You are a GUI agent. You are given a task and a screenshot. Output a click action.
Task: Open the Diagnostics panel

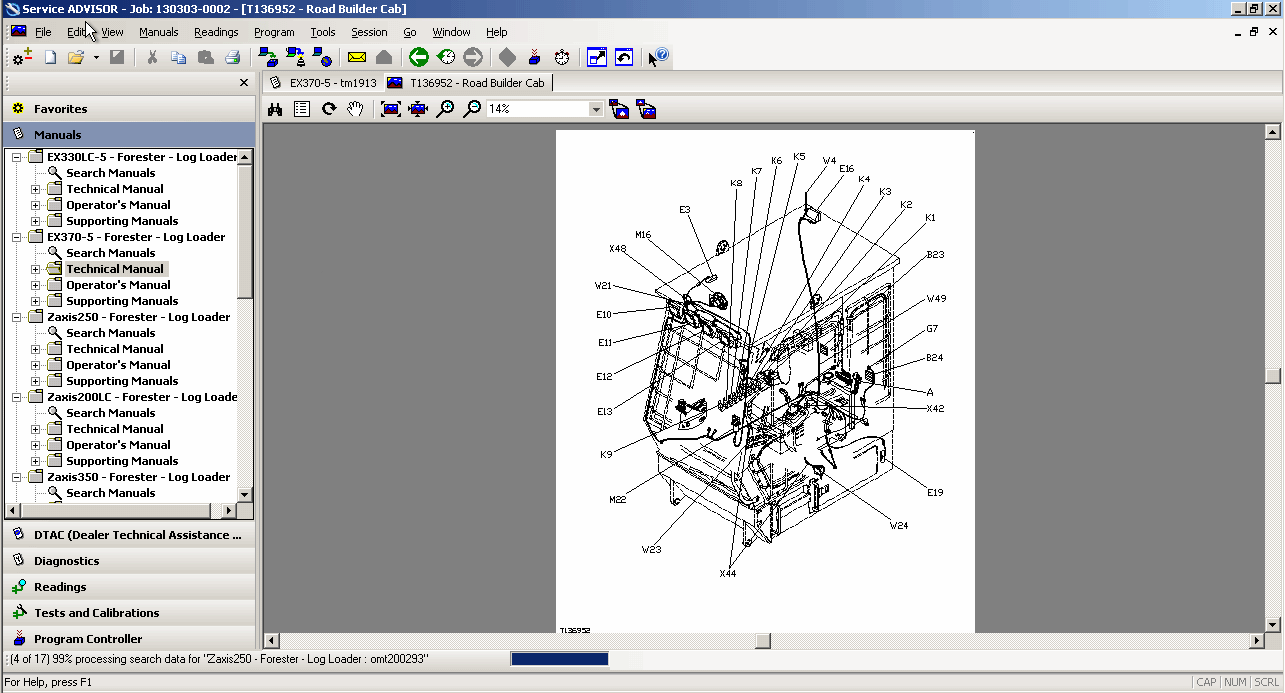tap(65, 560)
